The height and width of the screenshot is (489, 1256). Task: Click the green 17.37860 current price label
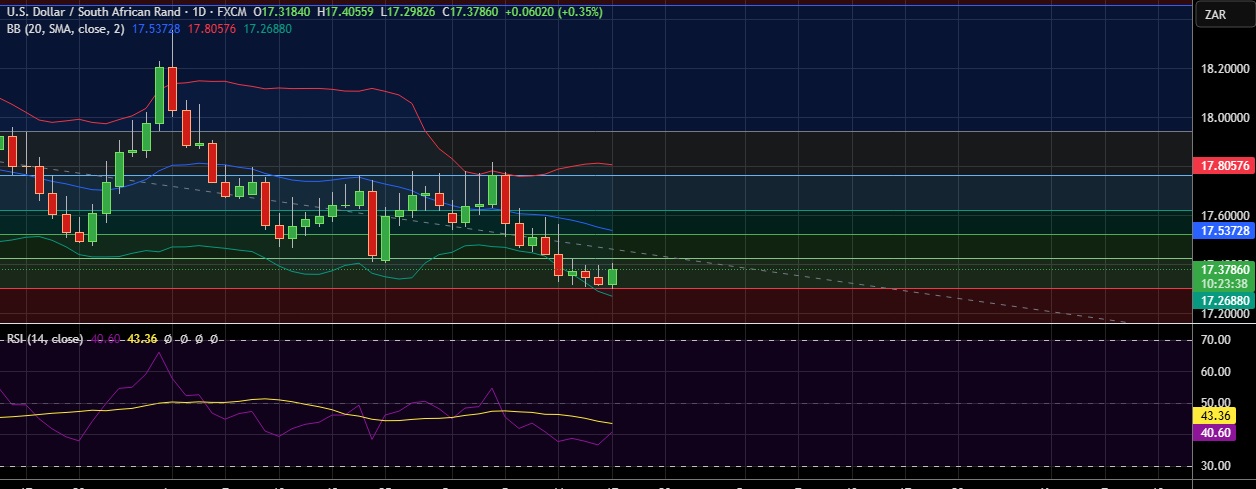coord(1223,269)
